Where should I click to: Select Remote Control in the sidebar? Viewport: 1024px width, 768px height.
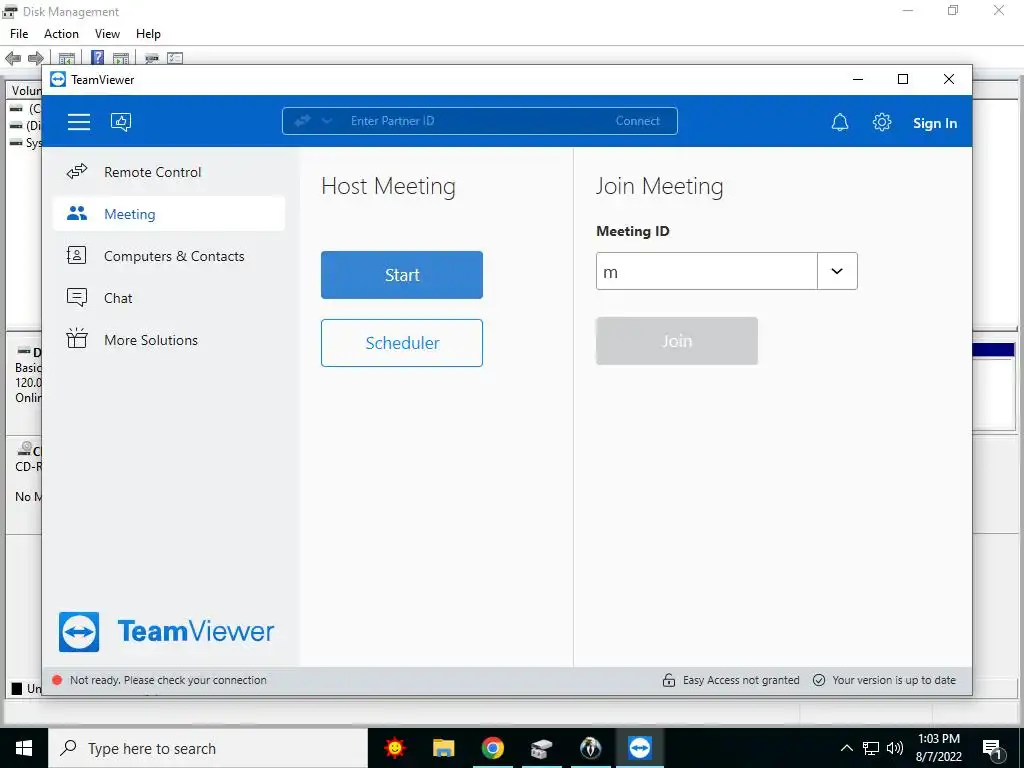(168, 172)
